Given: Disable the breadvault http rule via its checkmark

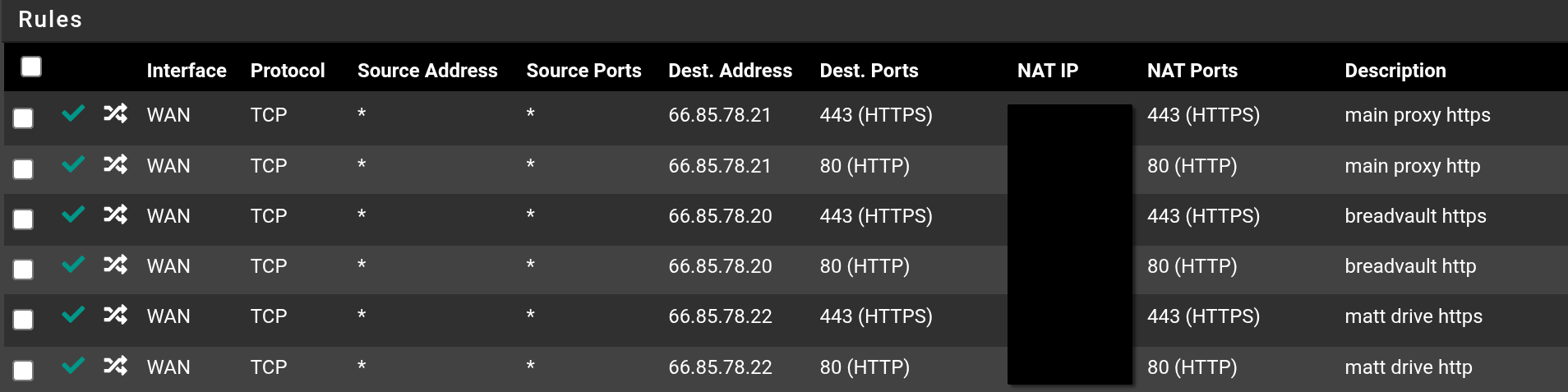Looking at the screenshot, I should click(x=73, y=265).
